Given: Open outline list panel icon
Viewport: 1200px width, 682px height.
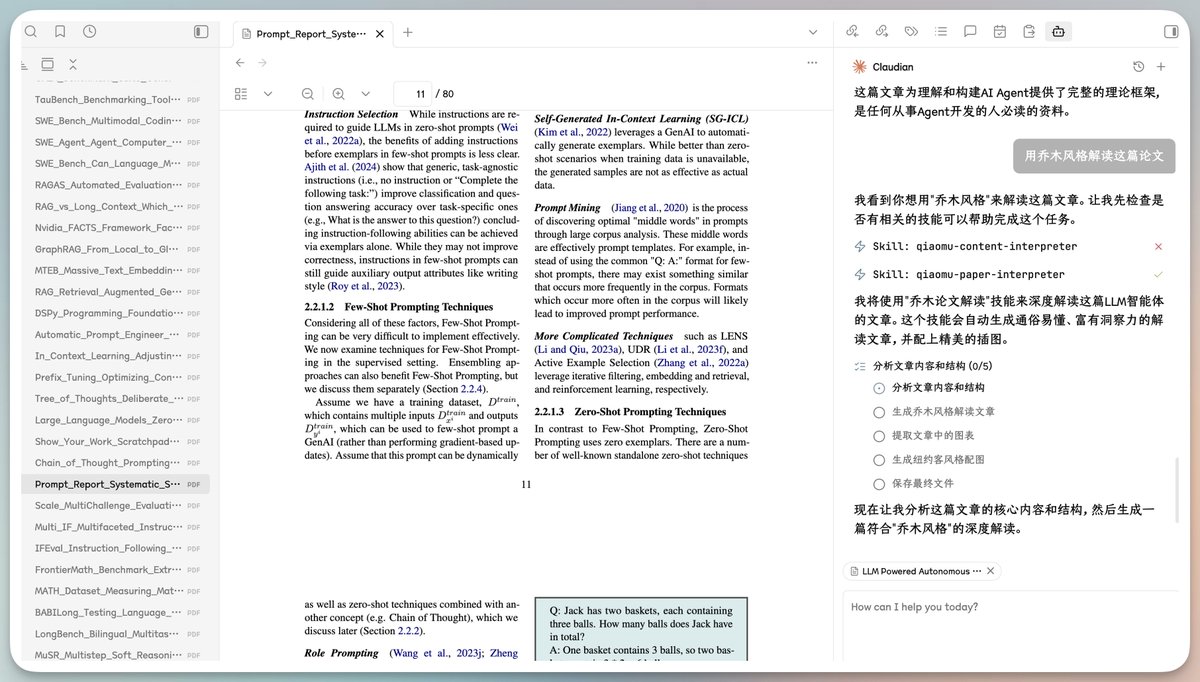Looking at the screenshot, I should coord(940,32).
